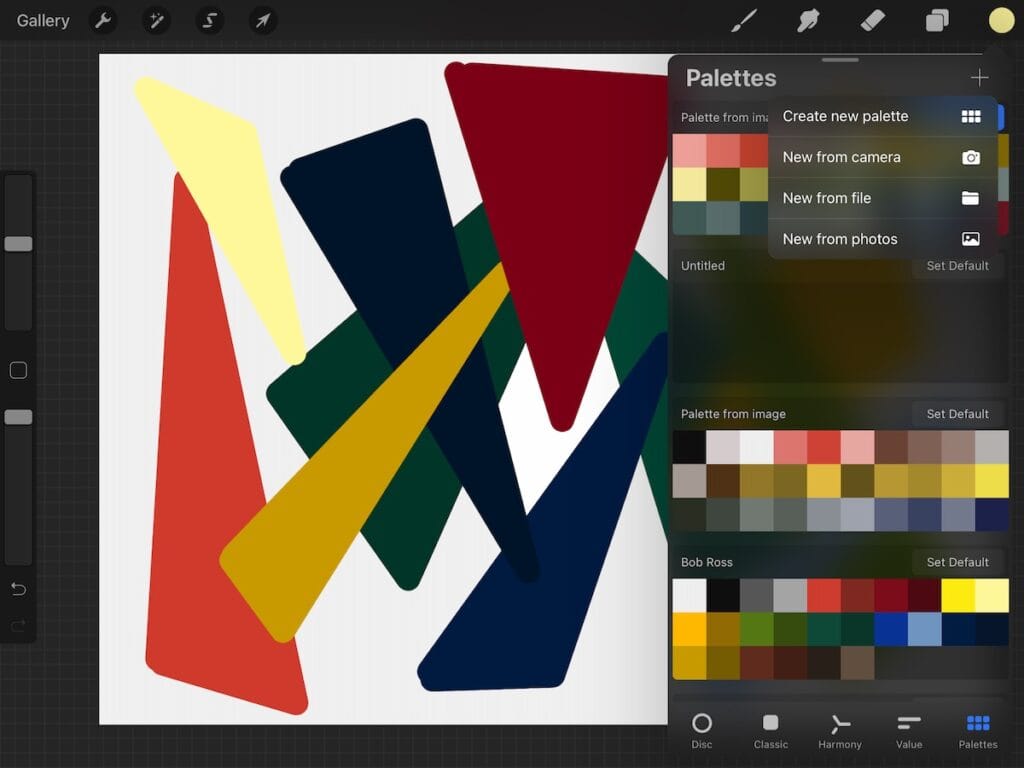Choose 'New from camera' from the menu
The height and width of the screenshot is (768, 1024).
[x=842, y=157]
